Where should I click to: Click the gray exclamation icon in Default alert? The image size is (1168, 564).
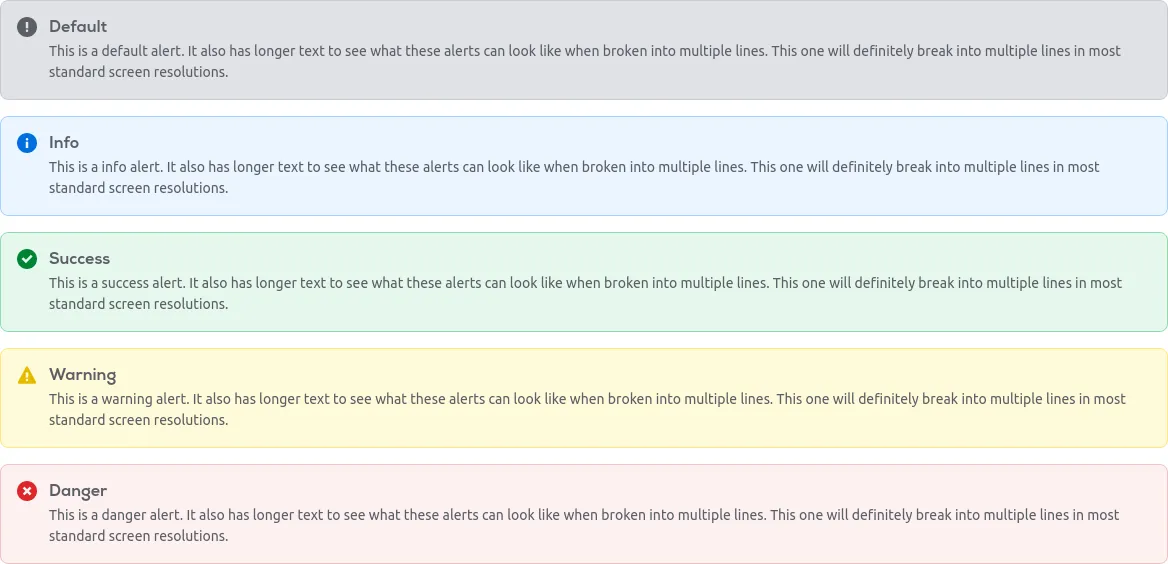tap(27, 27)
